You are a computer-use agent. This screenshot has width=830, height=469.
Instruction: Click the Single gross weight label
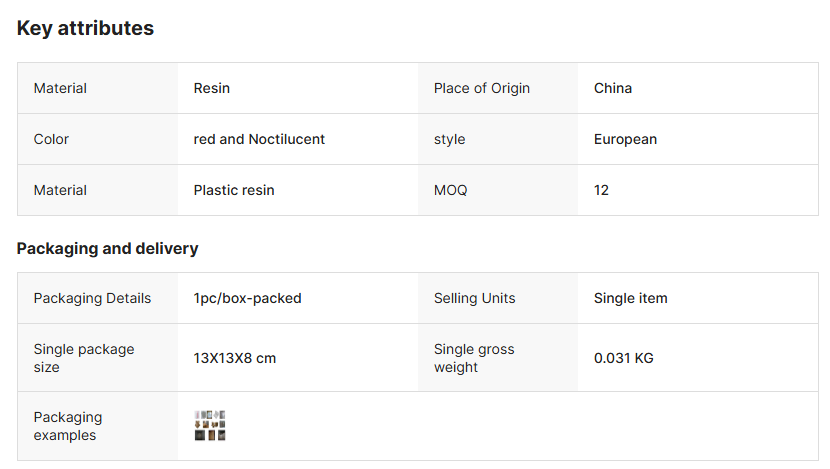(474, 358)
